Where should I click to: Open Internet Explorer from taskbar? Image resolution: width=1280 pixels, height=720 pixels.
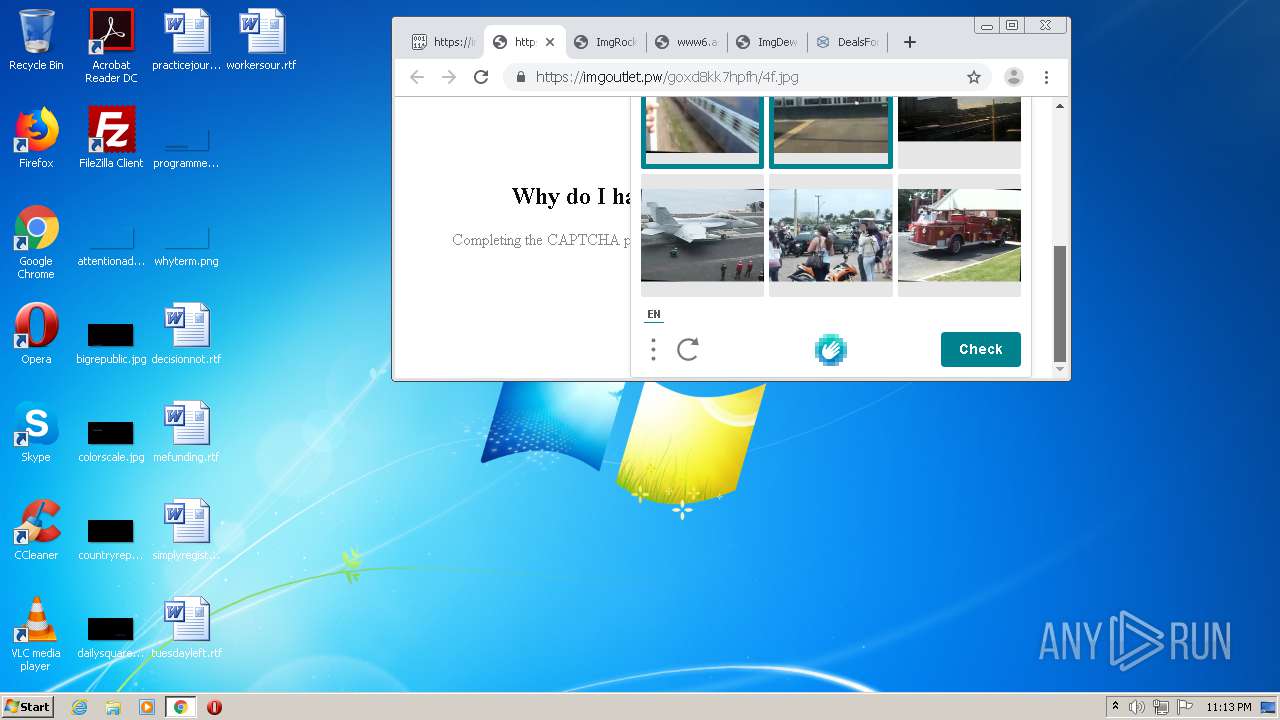click(79, 707)
